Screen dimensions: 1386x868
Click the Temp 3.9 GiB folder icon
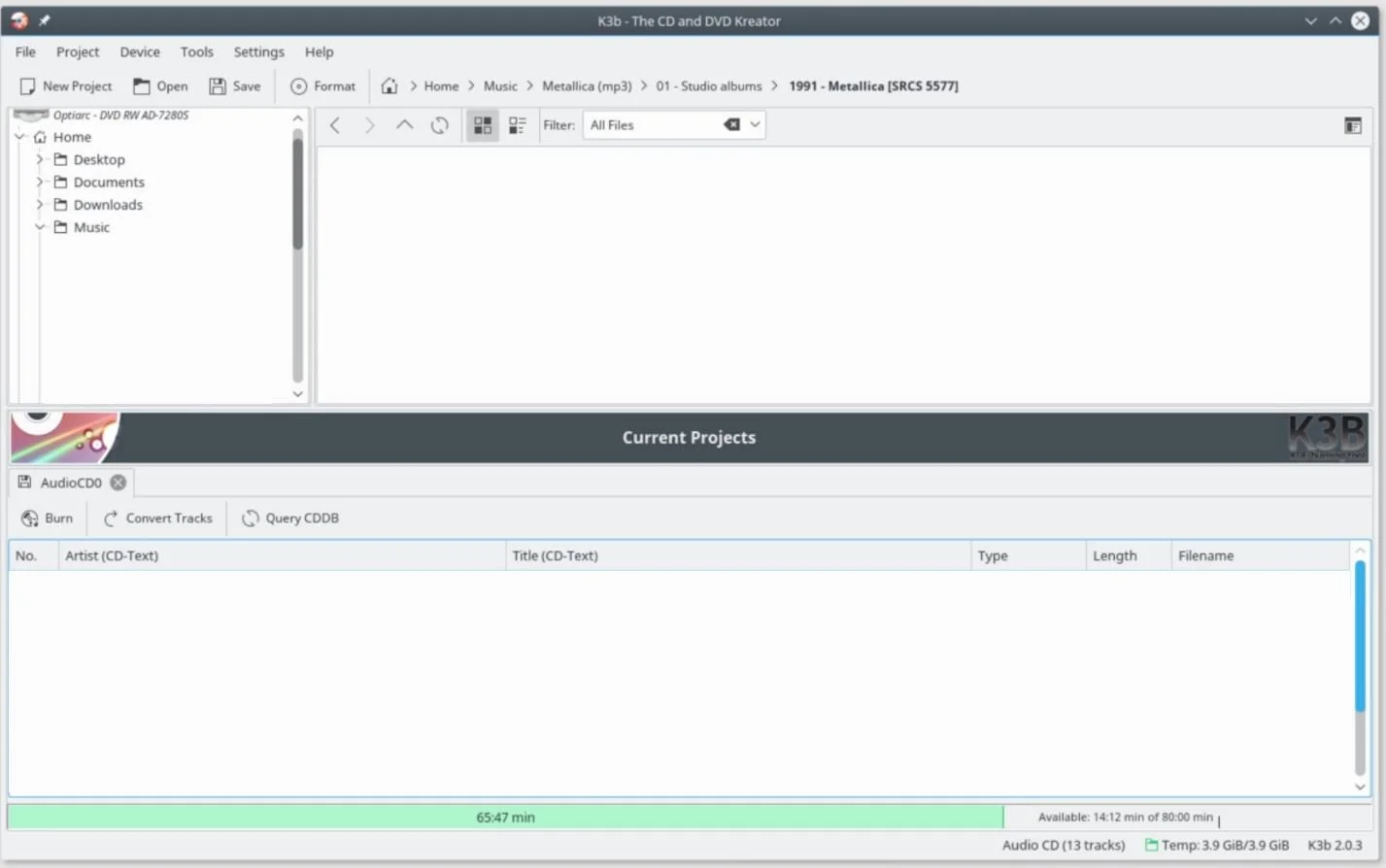[x=1151, y=846]
